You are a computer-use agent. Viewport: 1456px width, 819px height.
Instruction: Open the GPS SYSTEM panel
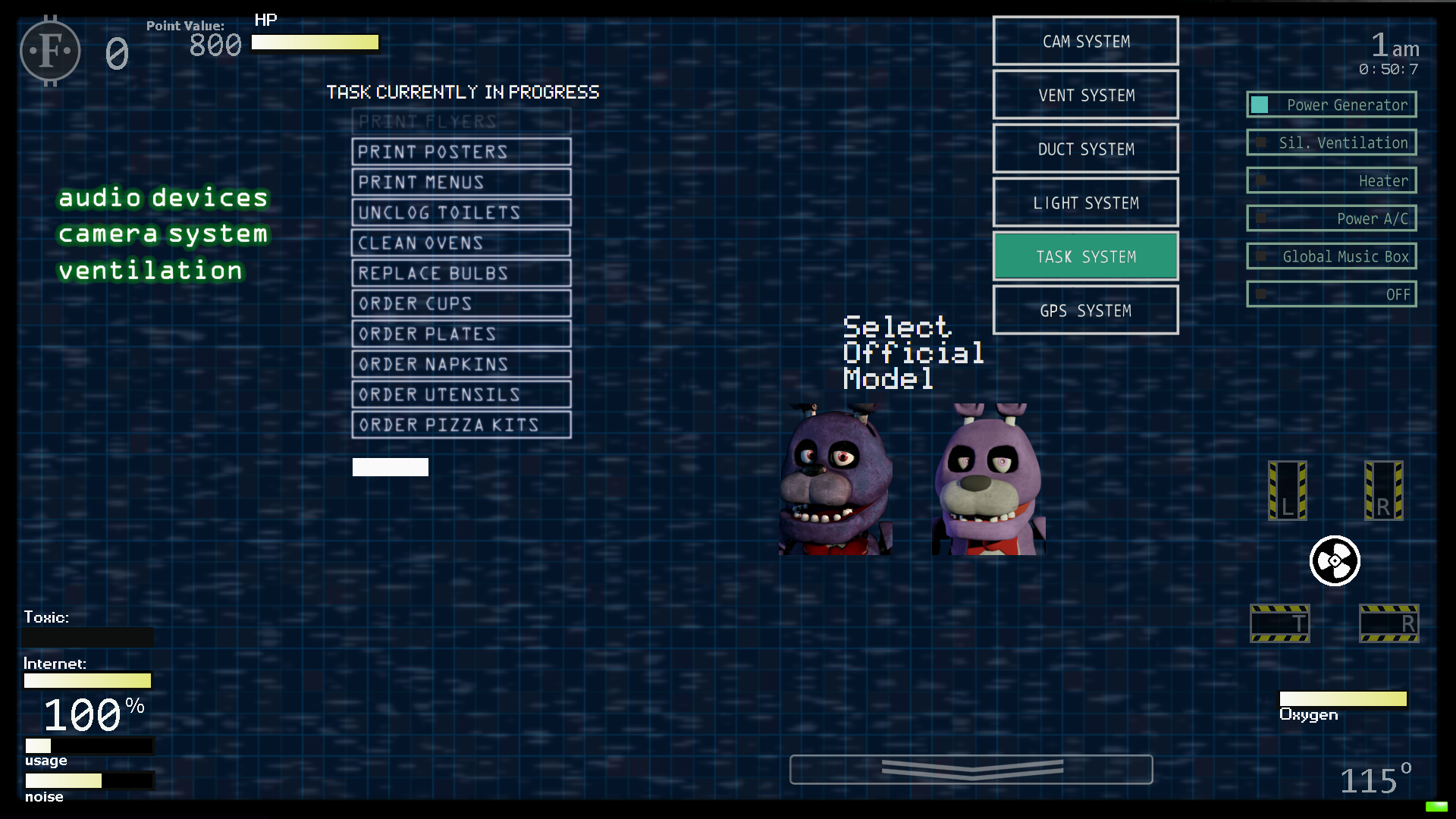point(1085,310)
